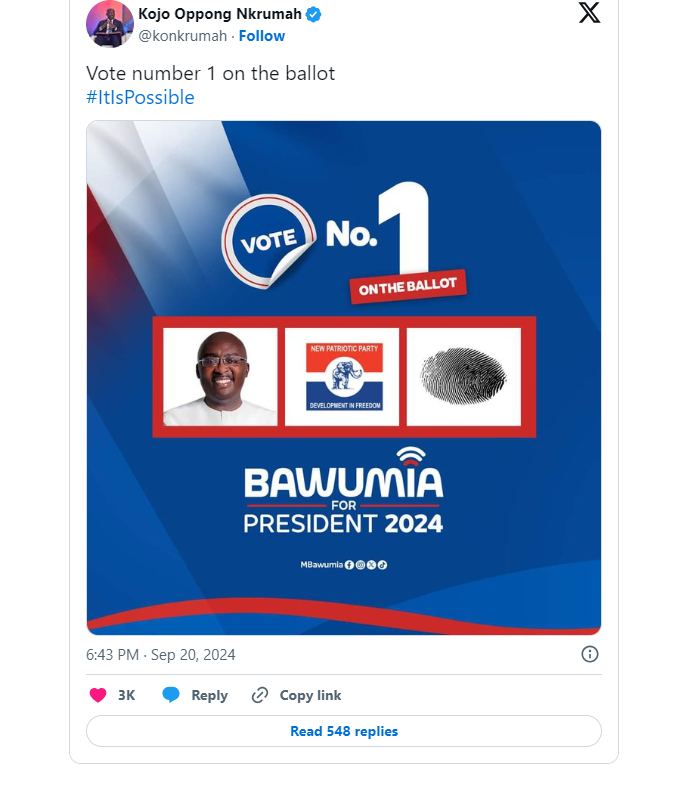Click the Read 548 replies button
696x795 pixels.
(344, 731)
